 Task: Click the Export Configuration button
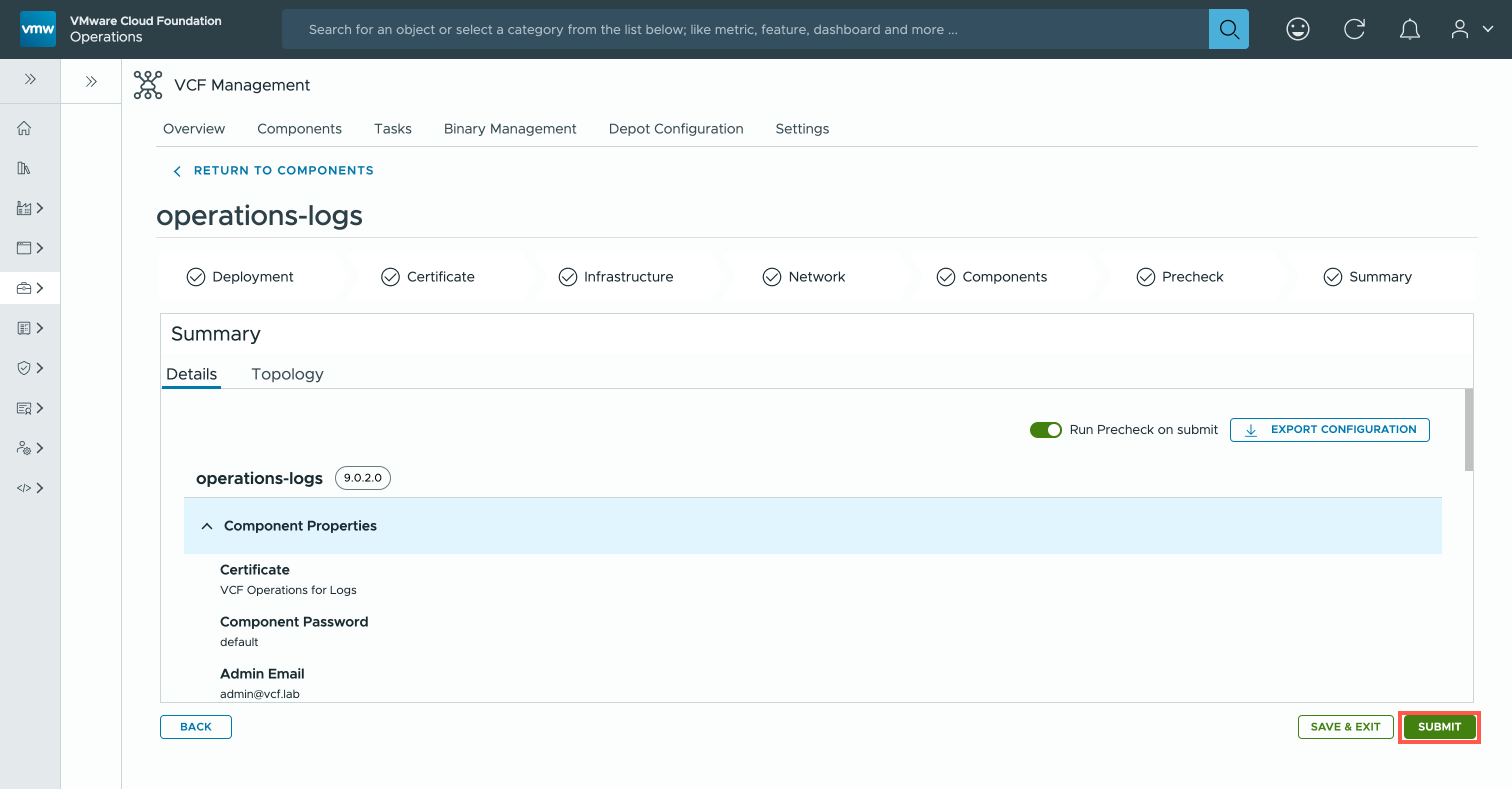coord(1329,429)
